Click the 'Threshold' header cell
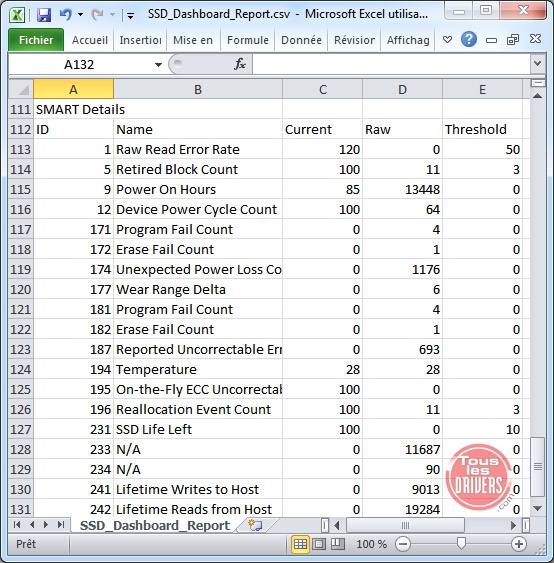The image size is (554, 563). point(482,130)
